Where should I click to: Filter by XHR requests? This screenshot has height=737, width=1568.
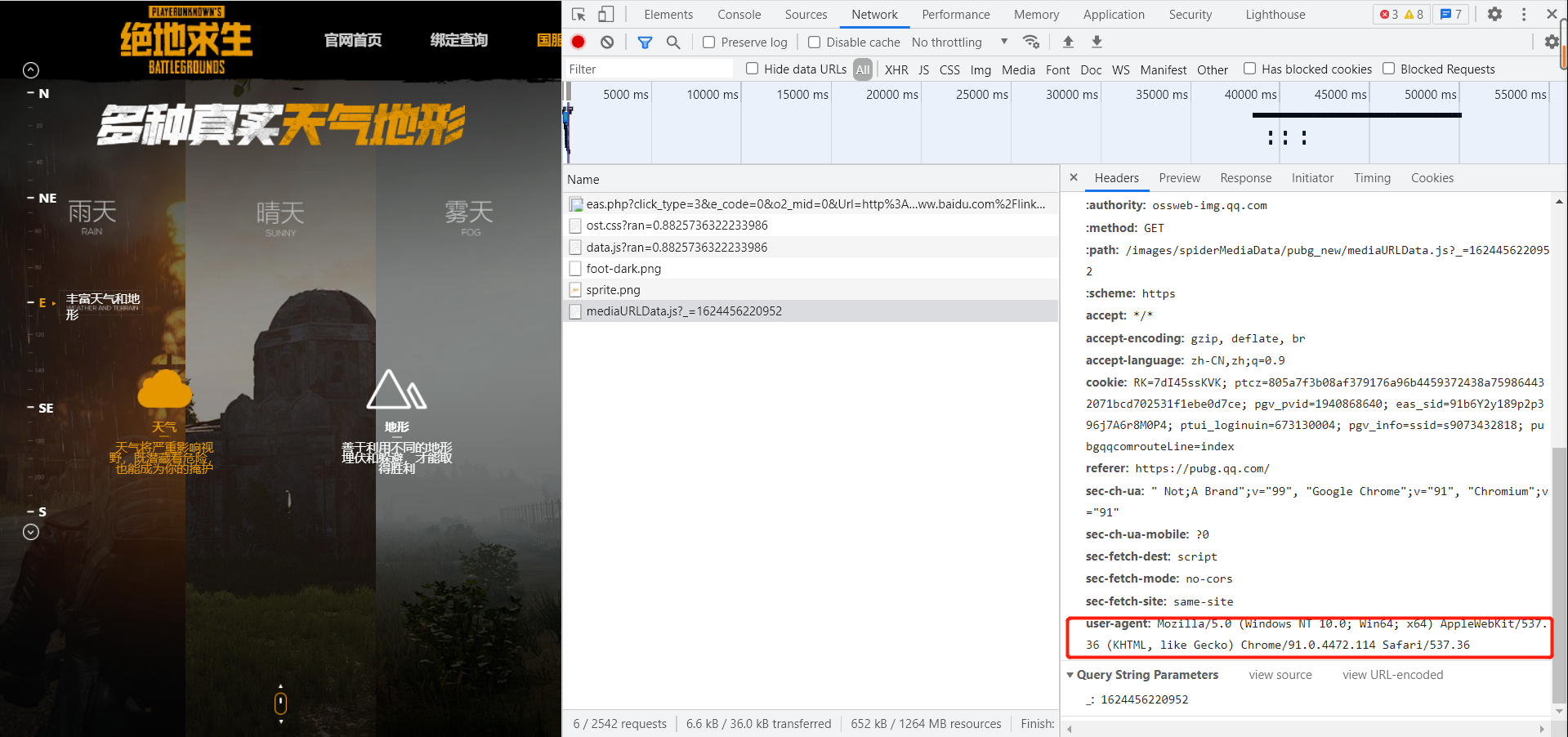coord(896,69)
